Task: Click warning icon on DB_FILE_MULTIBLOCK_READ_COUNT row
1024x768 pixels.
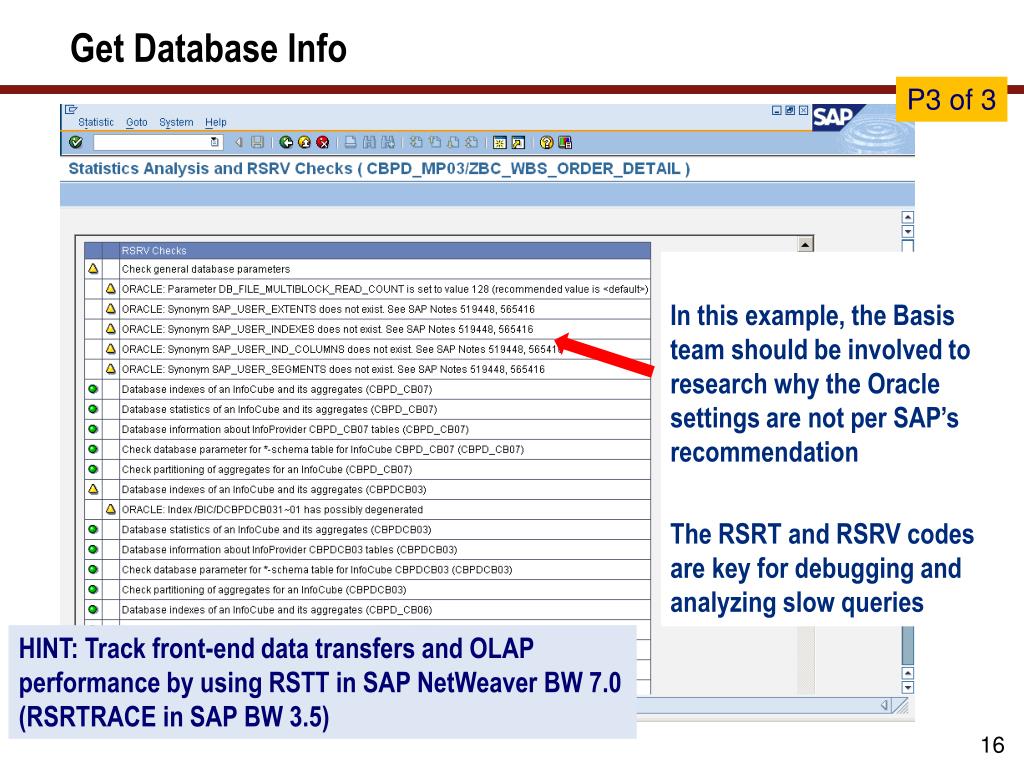Action: point(111,289)
